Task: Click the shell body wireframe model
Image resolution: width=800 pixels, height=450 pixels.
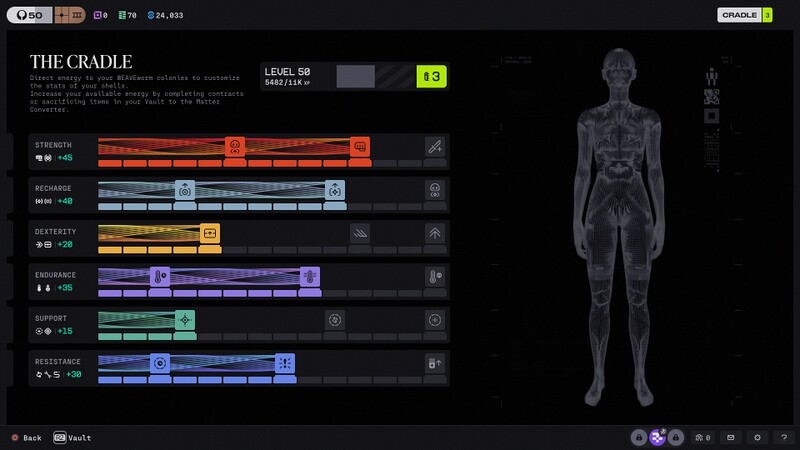Action: tap(619, 227)
